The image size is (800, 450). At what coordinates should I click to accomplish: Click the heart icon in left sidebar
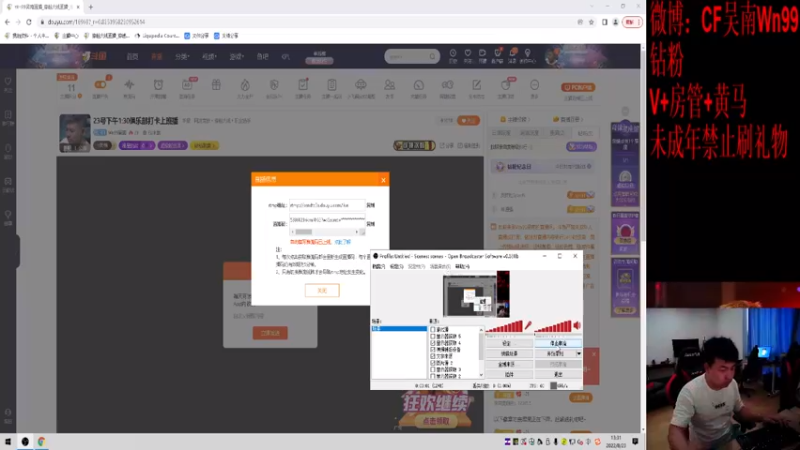(8, 81)
